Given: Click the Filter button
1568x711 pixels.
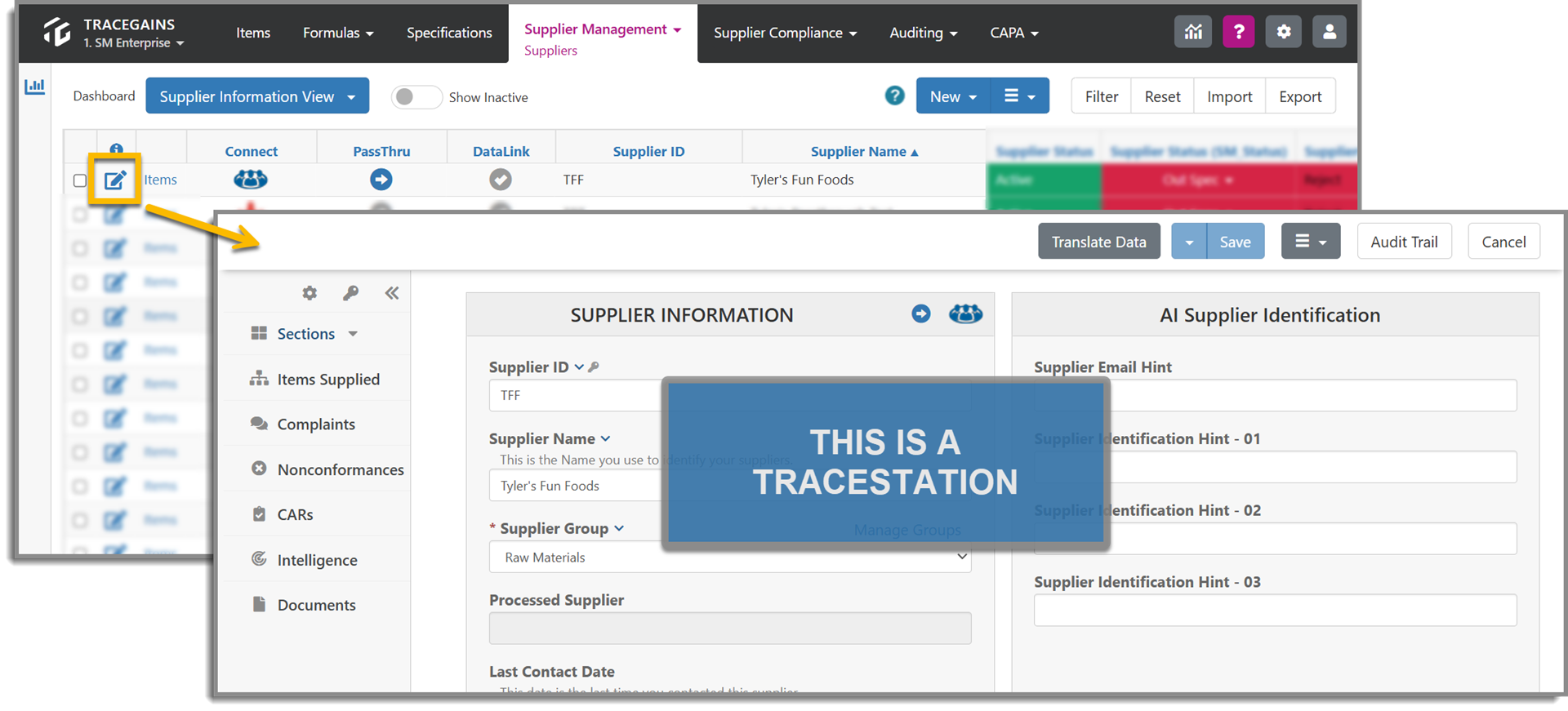Looking at the screenshot, I should (x=1101, y=96).
